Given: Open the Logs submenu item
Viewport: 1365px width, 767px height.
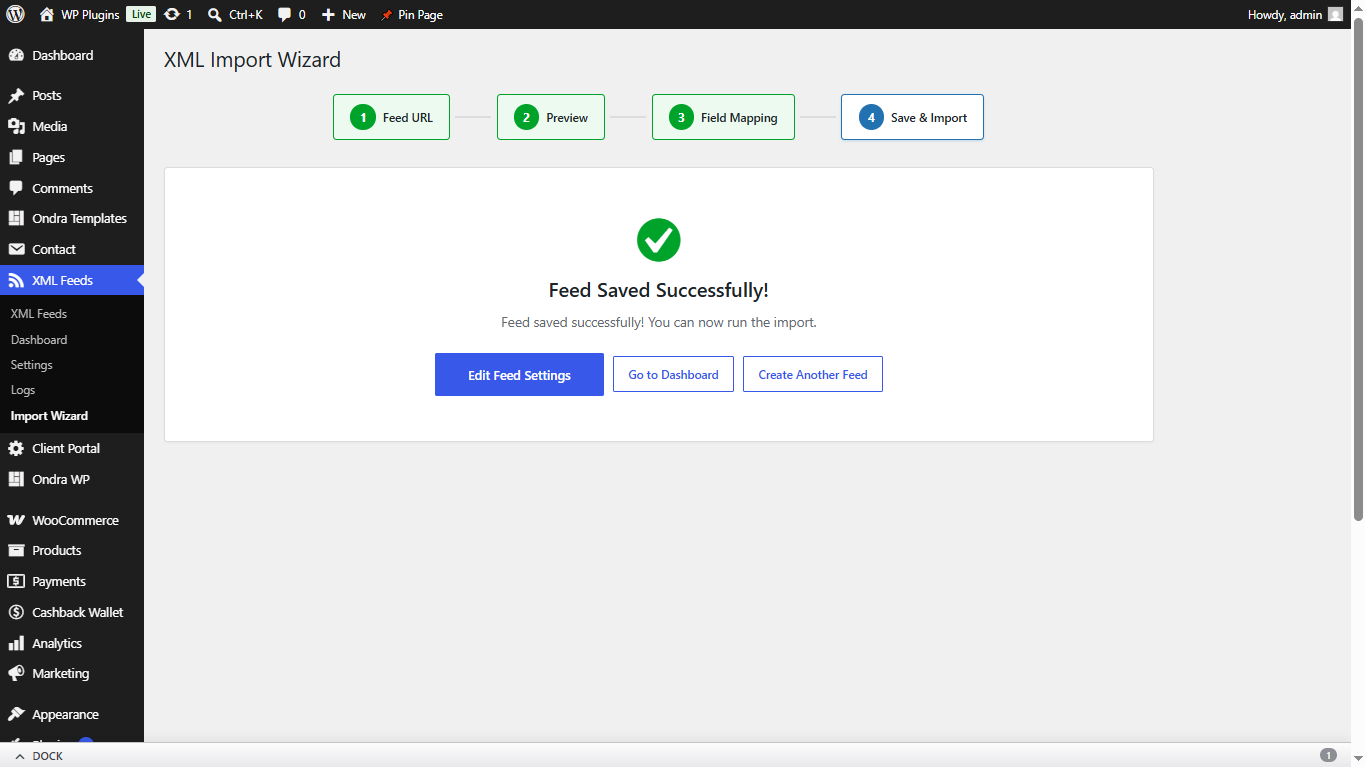Looking at the screenshot, I should point(23,390).
